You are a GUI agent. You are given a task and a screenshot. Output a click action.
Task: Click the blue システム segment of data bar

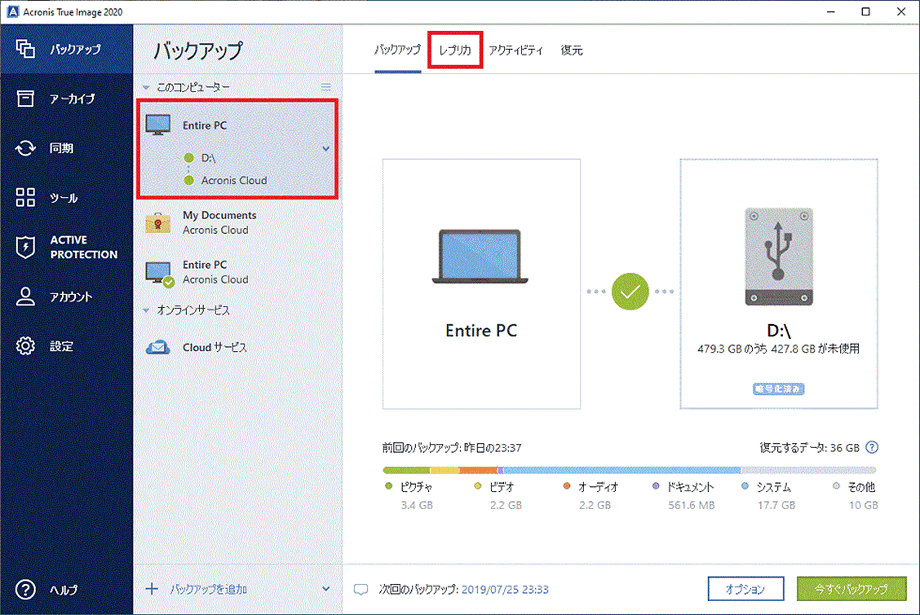622,470
